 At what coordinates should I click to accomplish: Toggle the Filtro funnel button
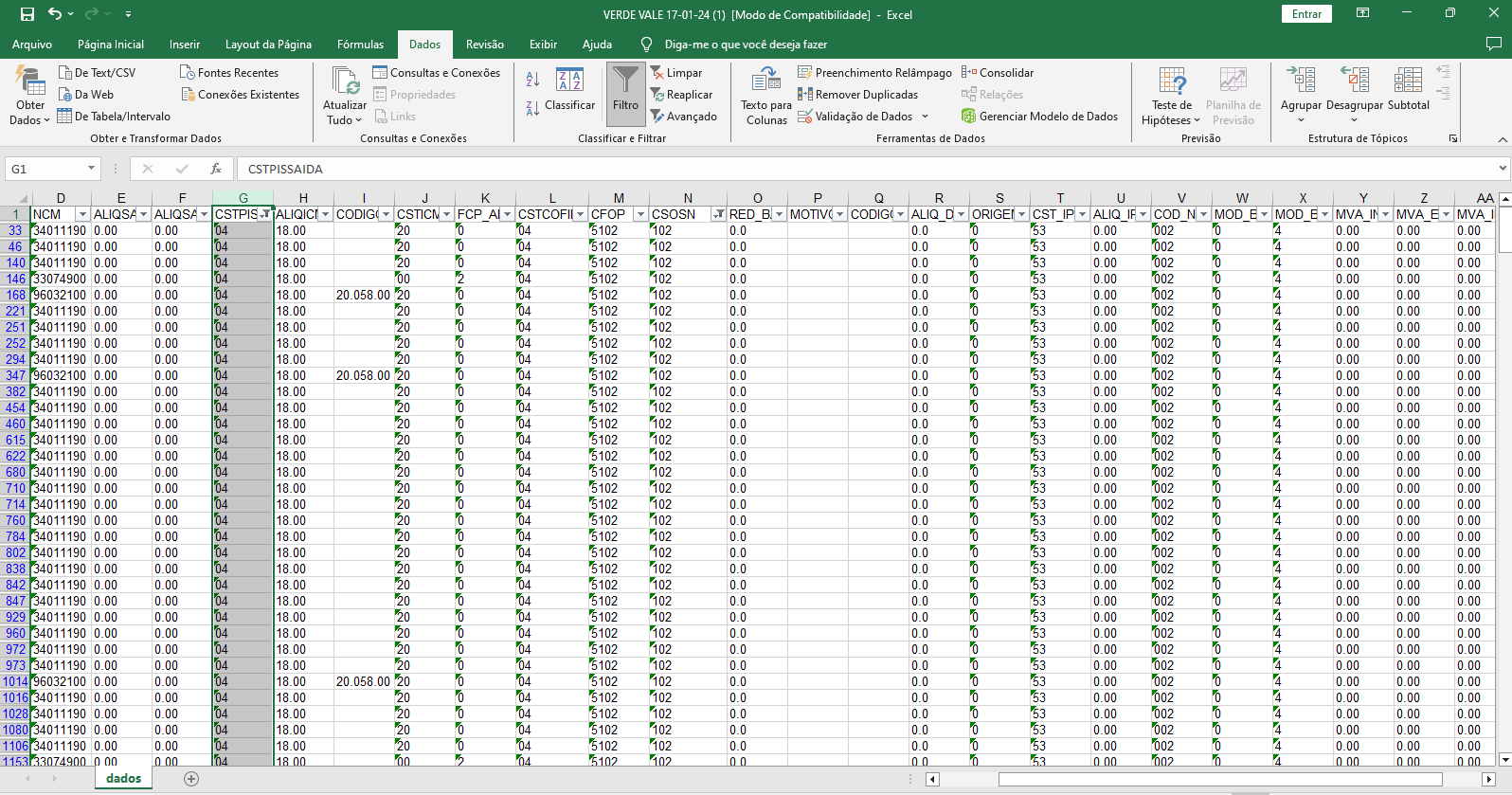(625, 94)
